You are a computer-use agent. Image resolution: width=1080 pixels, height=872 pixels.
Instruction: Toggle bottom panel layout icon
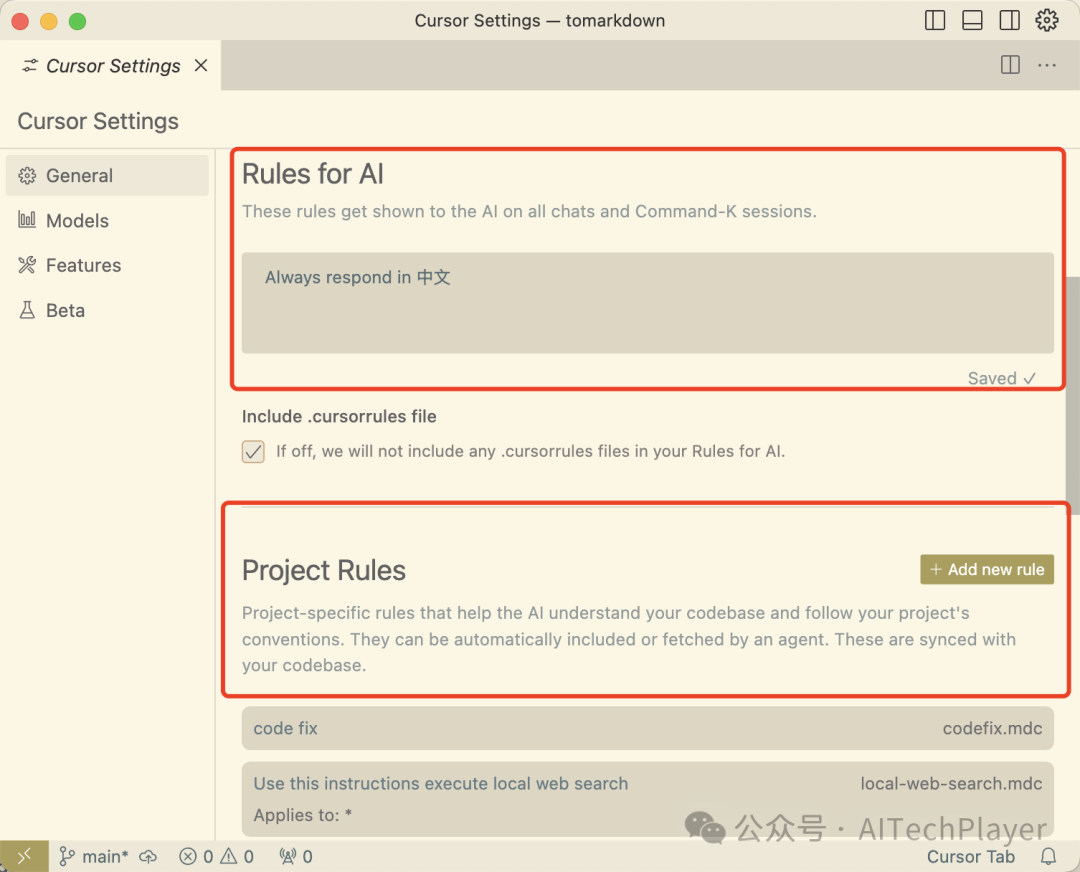coord(972,21)
